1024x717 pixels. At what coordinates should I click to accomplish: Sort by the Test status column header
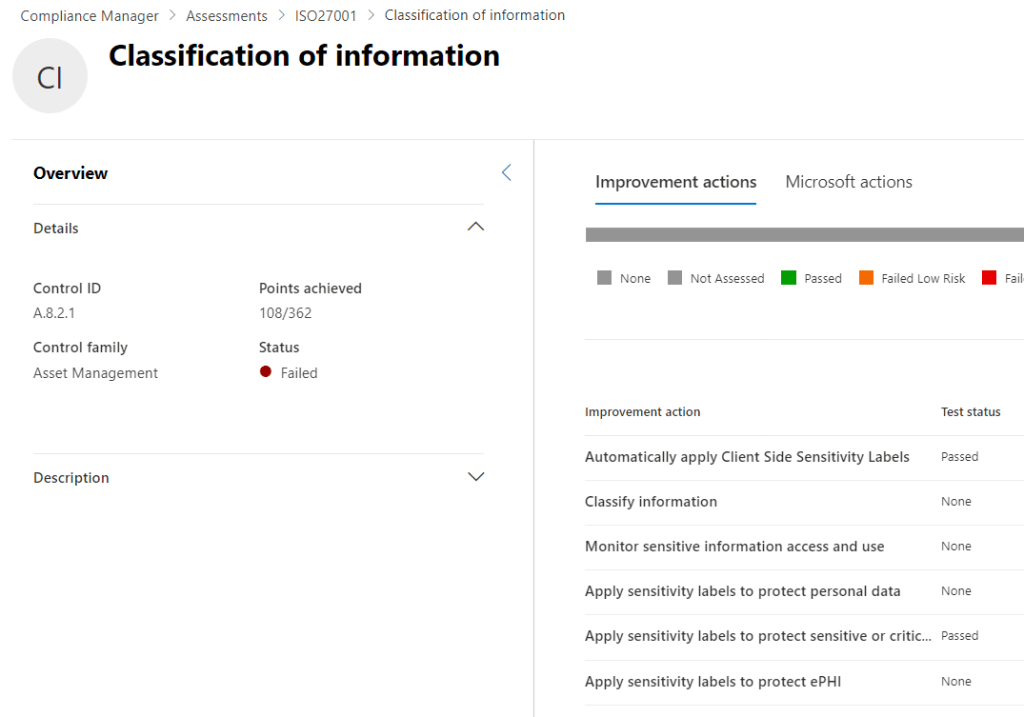point(970,412)
